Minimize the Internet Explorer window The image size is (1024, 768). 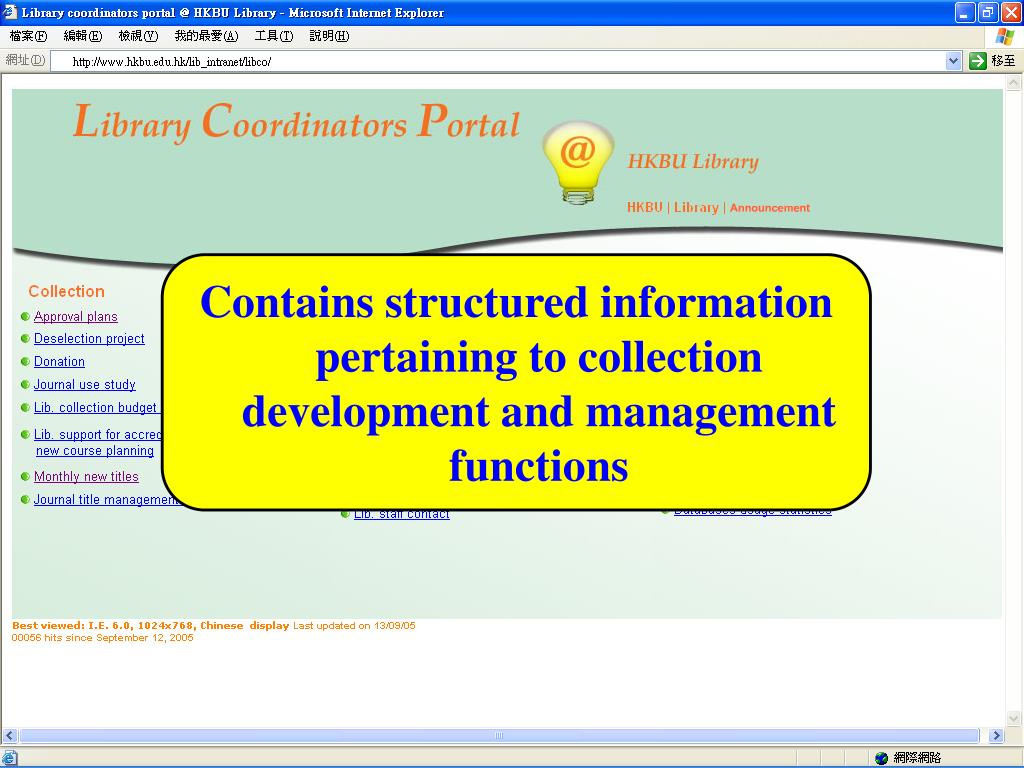[965, 12]
